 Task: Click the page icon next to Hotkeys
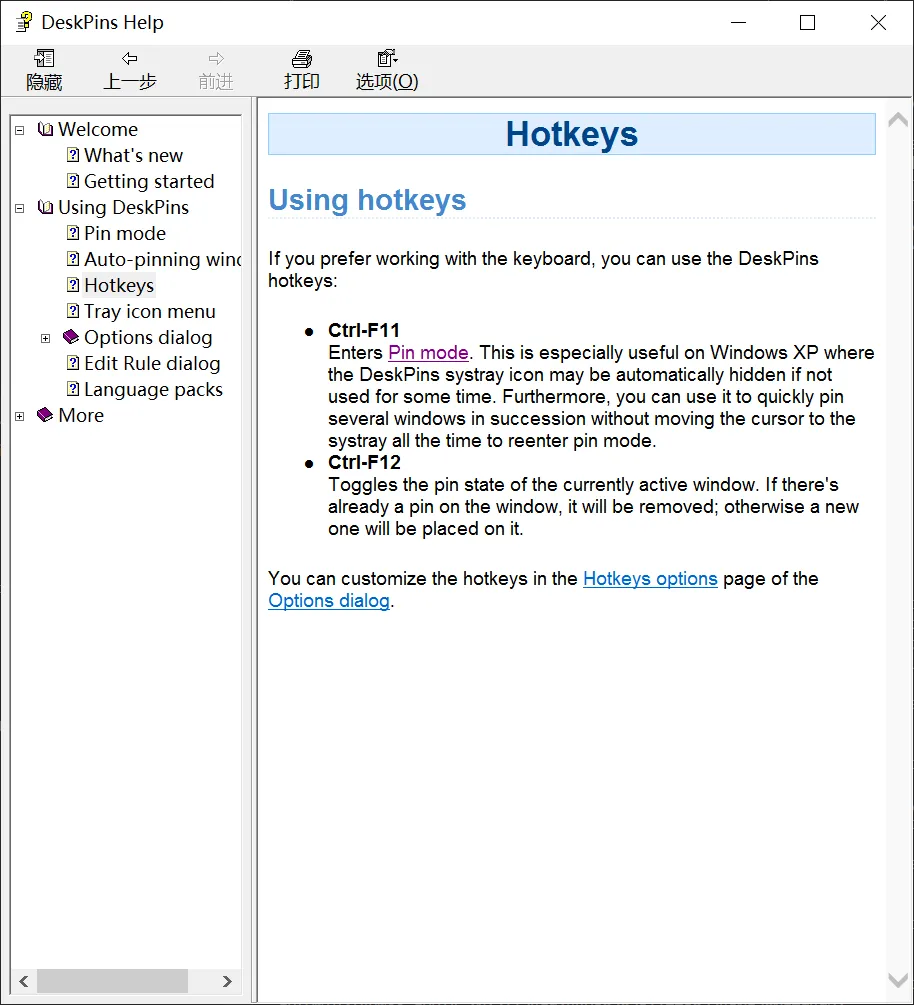pyautogui.click(x=73, y=285)
